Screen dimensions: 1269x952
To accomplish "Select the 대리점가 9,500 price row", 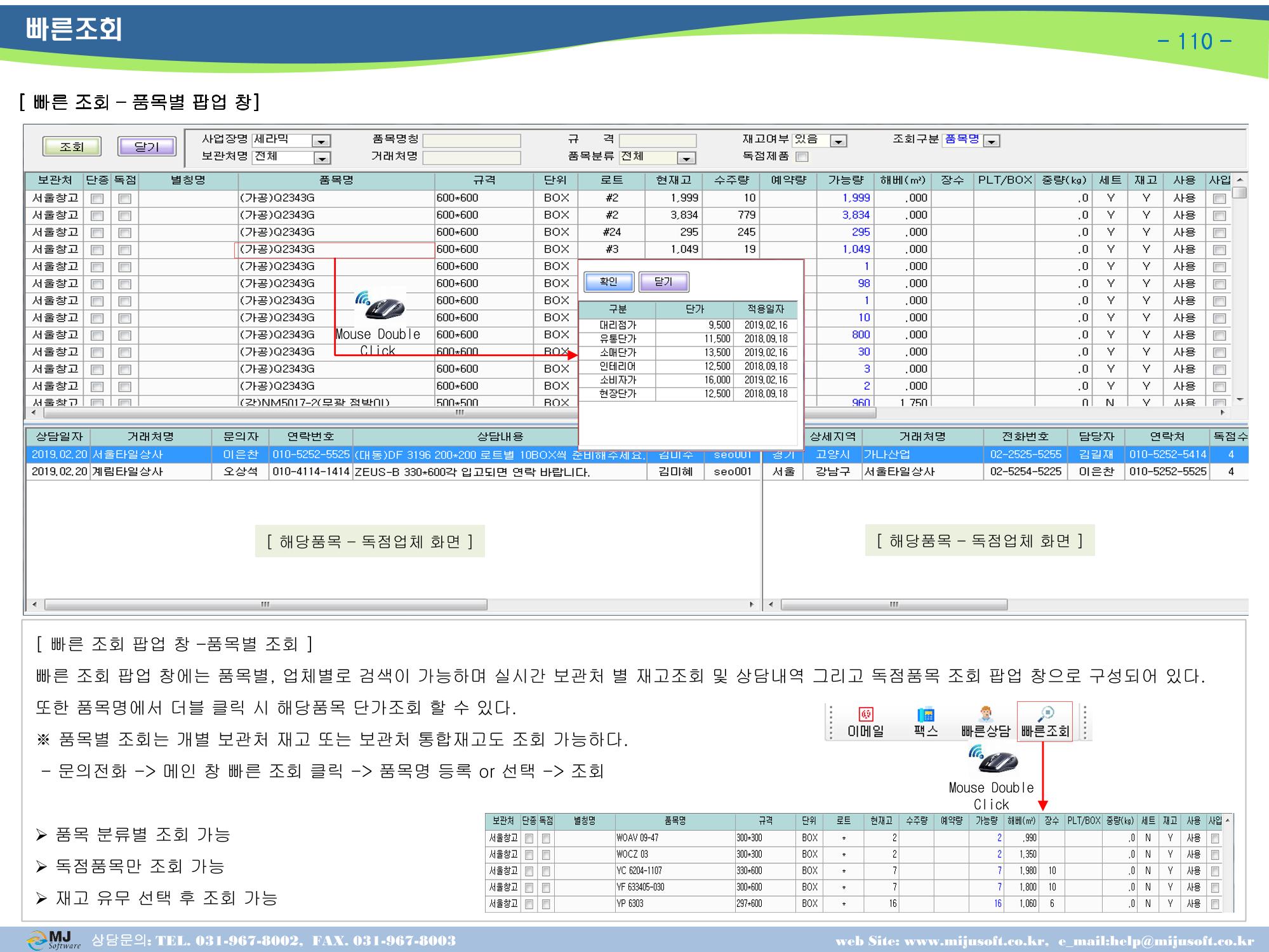I will [688, 325].
